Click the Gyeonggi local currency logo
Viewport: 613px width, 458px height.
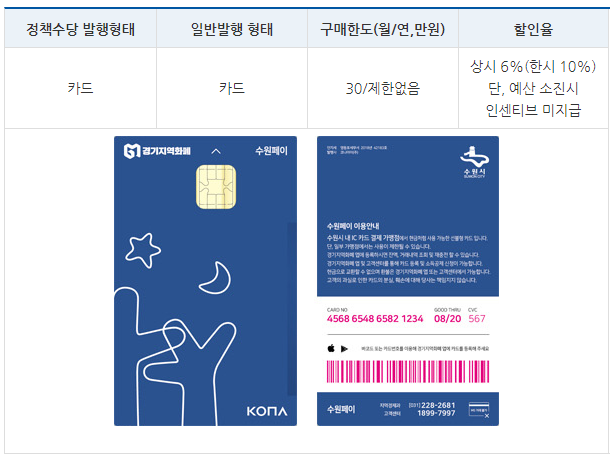(x=157, y=151)
